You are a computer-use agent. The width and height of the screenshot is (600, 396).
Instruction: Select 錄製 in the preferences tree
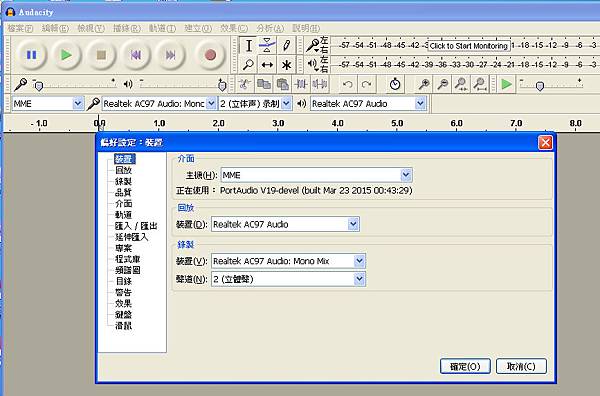click(x=124, y=181)
